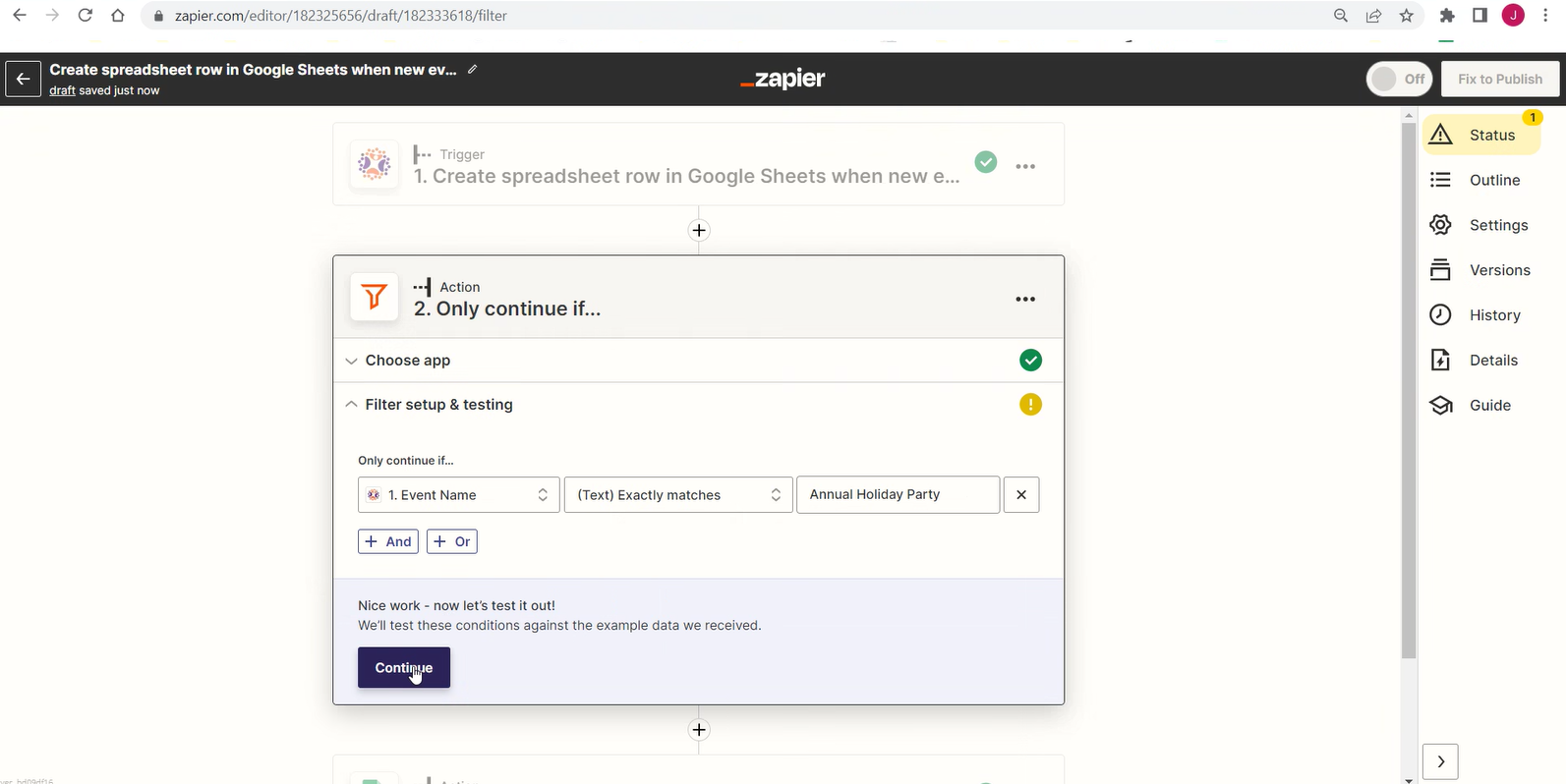The height and width of the screenshot is (784, 1566).
Task: Click the browser address bar URL
Action: coord(341,16)
